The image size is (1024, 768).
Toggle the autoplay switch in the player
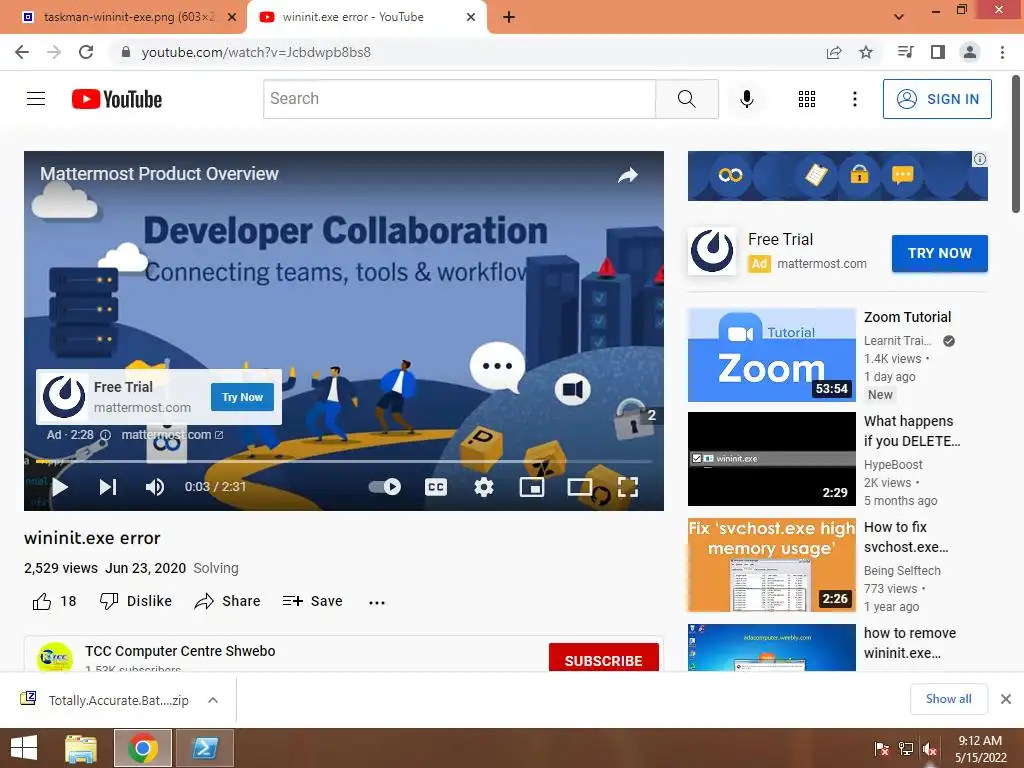click(x=385, y=487)
